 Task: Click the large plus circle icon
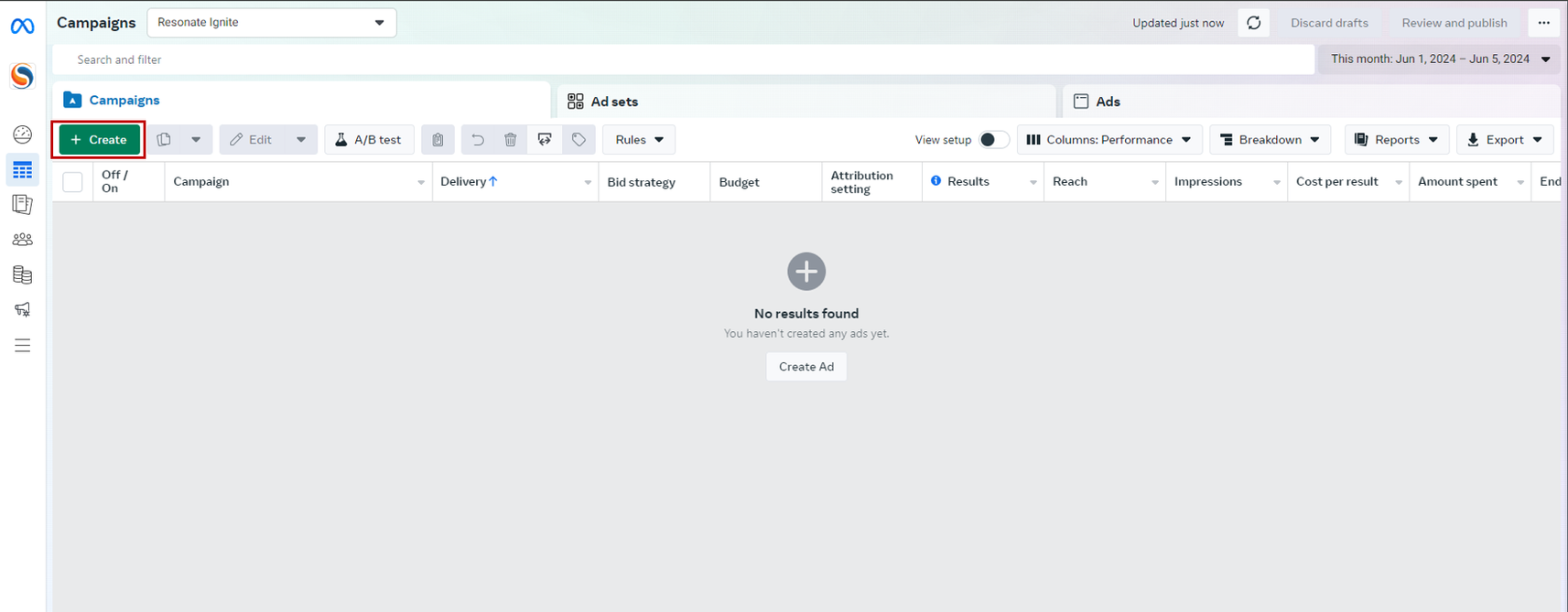coord(806,272)
